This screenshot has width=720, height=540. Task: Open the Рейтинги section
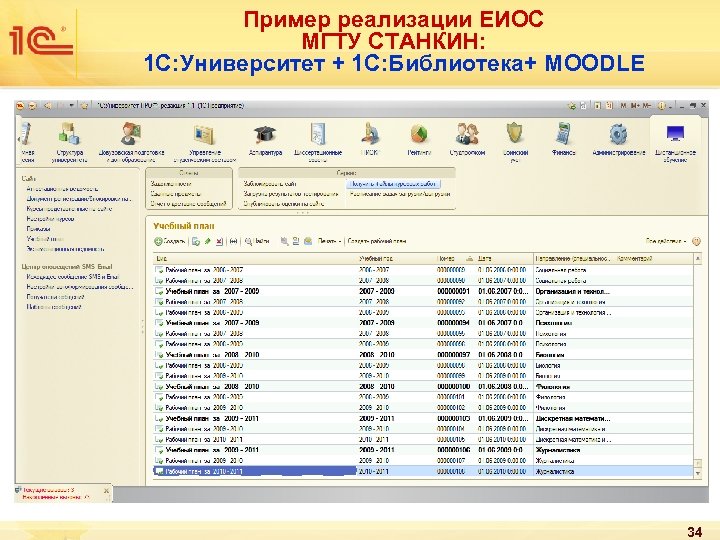coord(419,141)
